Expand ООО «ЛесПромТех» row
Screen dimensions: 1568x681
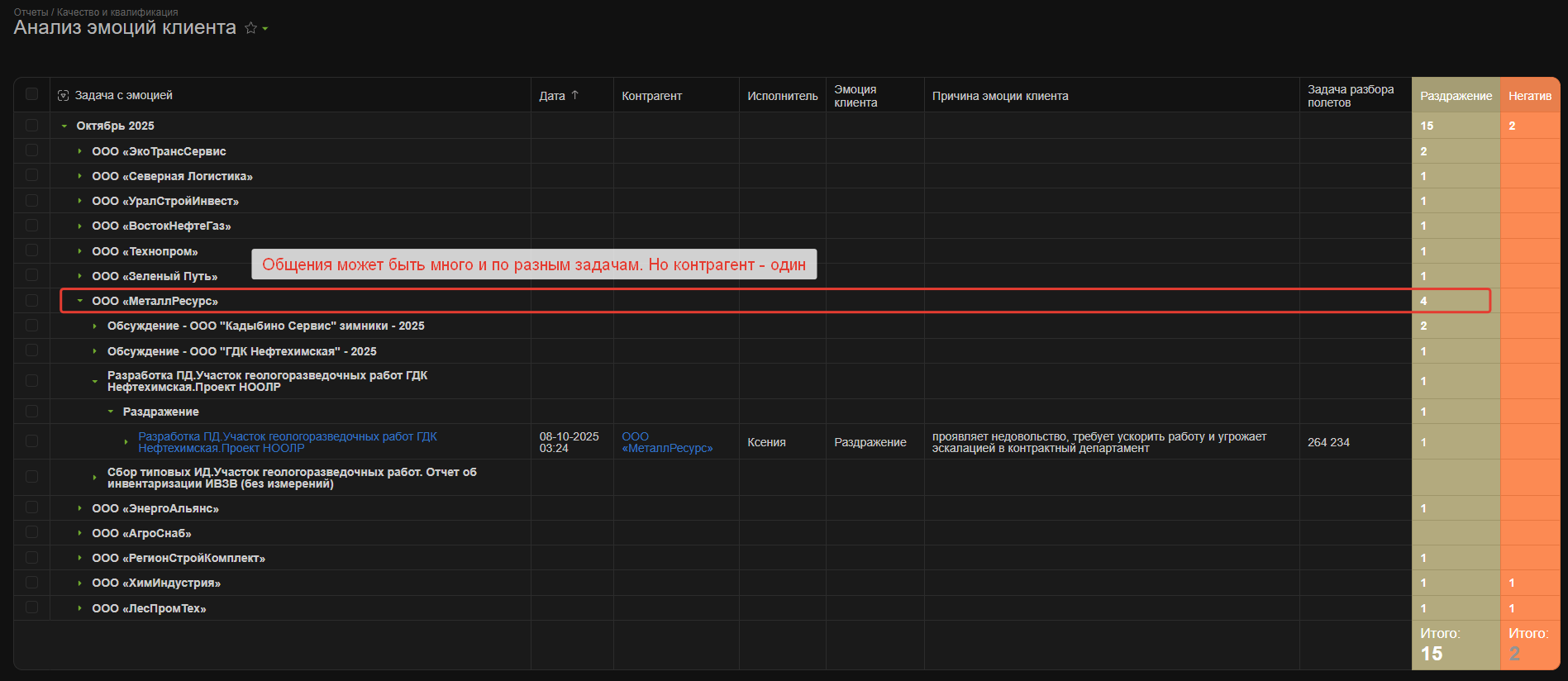pyautogui.click(x=79, y=608)
